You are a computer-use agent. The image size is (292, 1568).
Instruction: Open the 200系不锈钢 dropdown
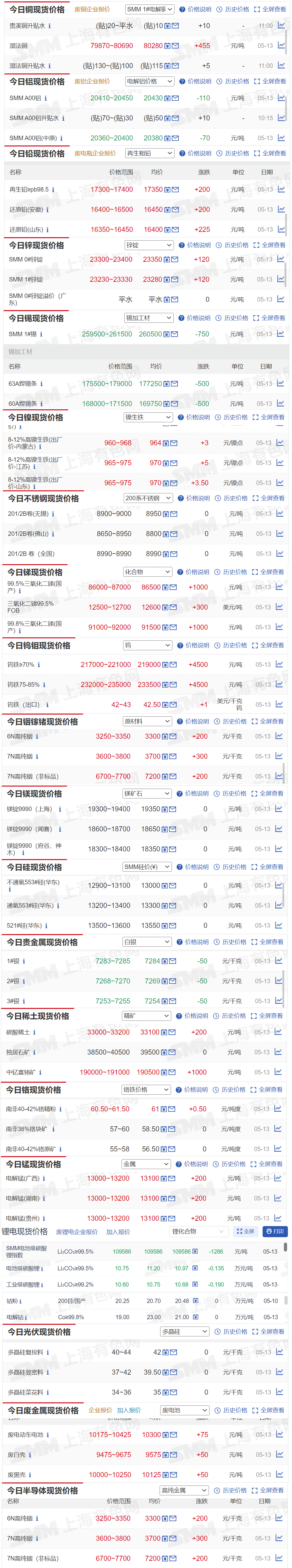(149, 498)
